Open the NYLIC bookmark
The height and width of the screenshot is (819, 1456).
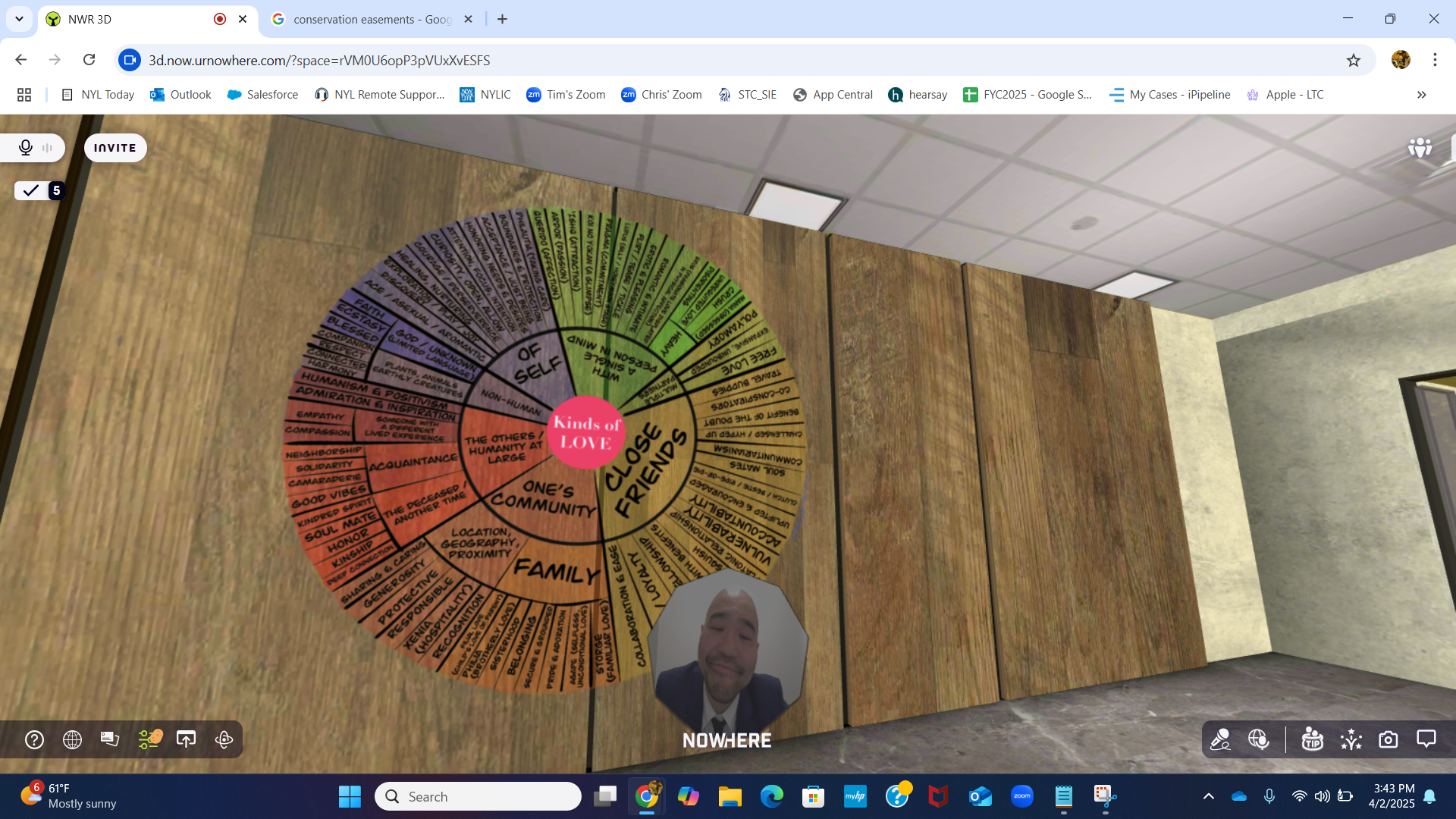coord(485,95)
